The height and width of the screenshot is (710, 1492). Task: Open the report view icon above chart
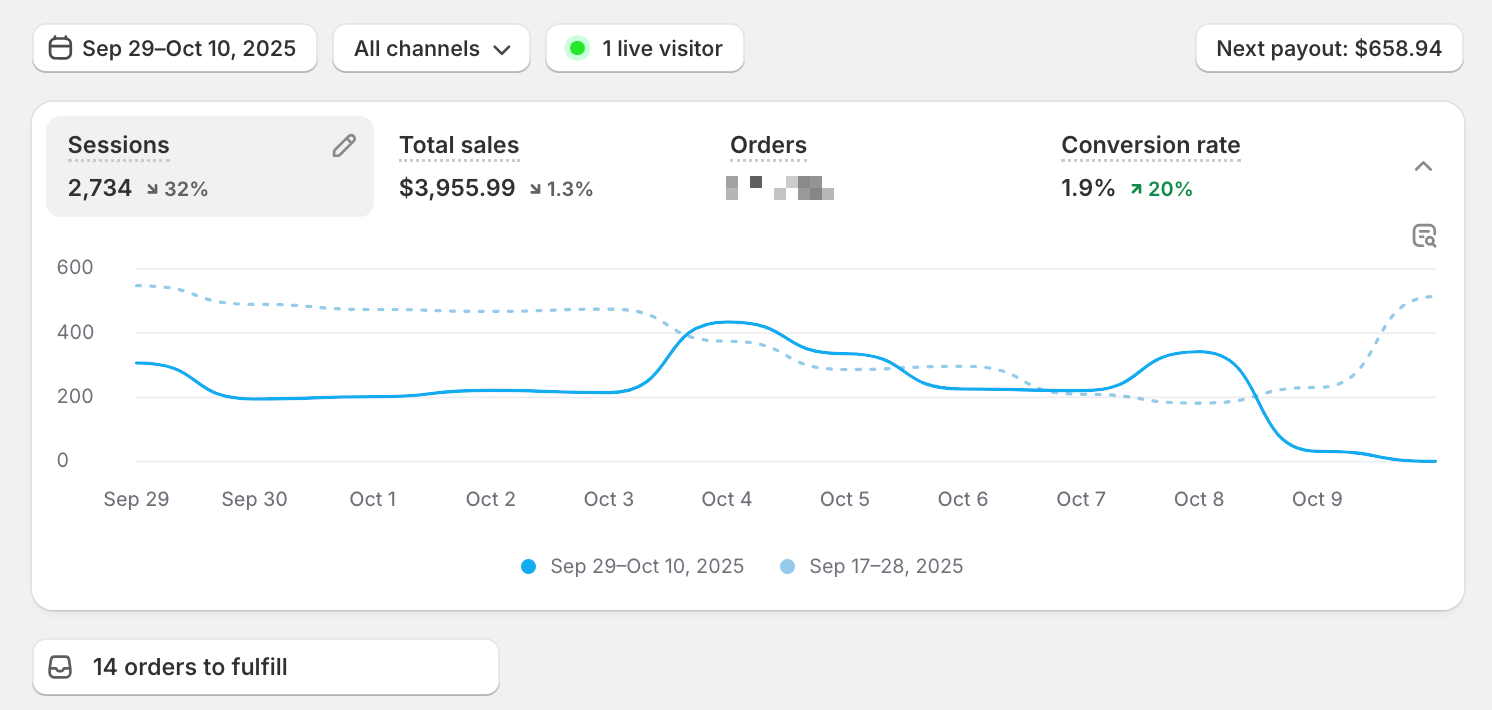point(1424,236)
